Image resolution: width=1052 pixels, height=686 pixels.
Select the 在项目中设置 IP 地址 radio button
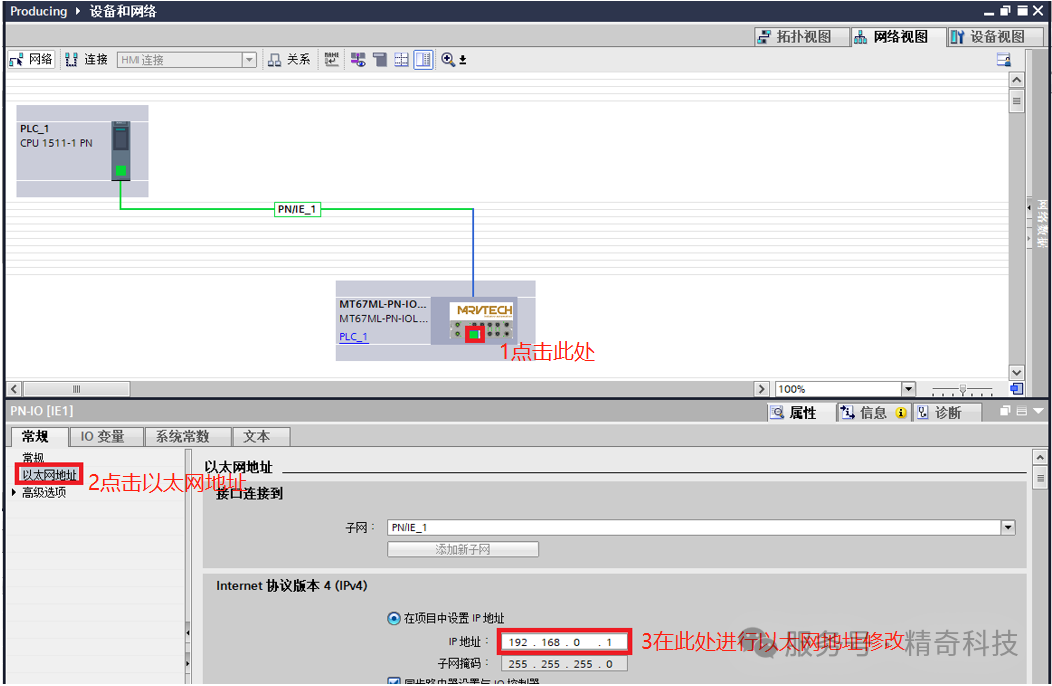[x=393, y=618]
